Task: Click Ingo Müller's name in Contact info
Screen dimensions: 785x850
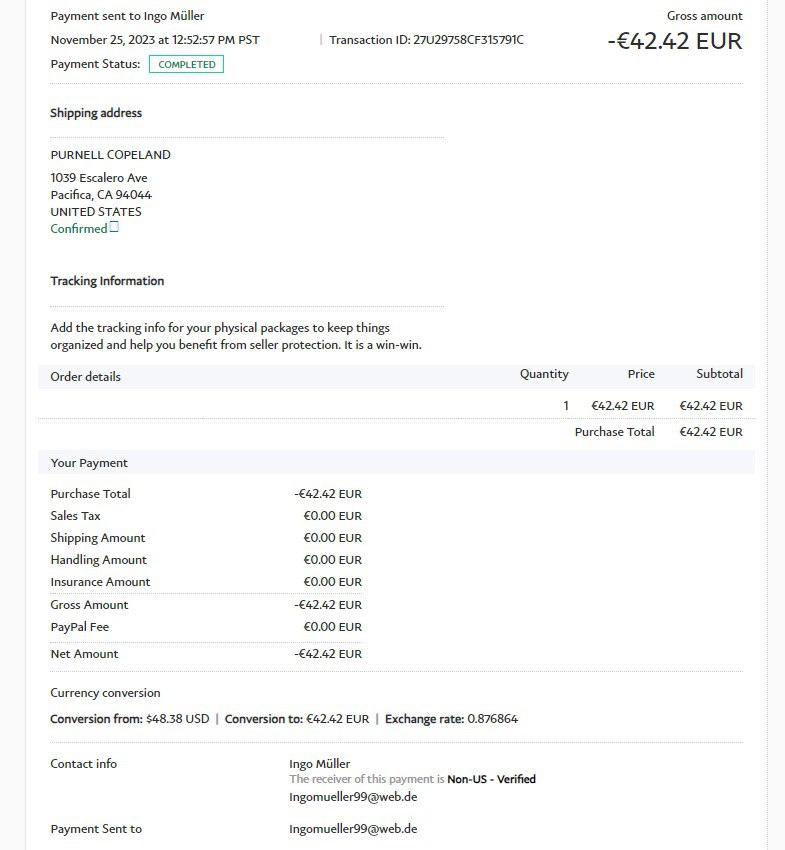Action: coord(319,764)
